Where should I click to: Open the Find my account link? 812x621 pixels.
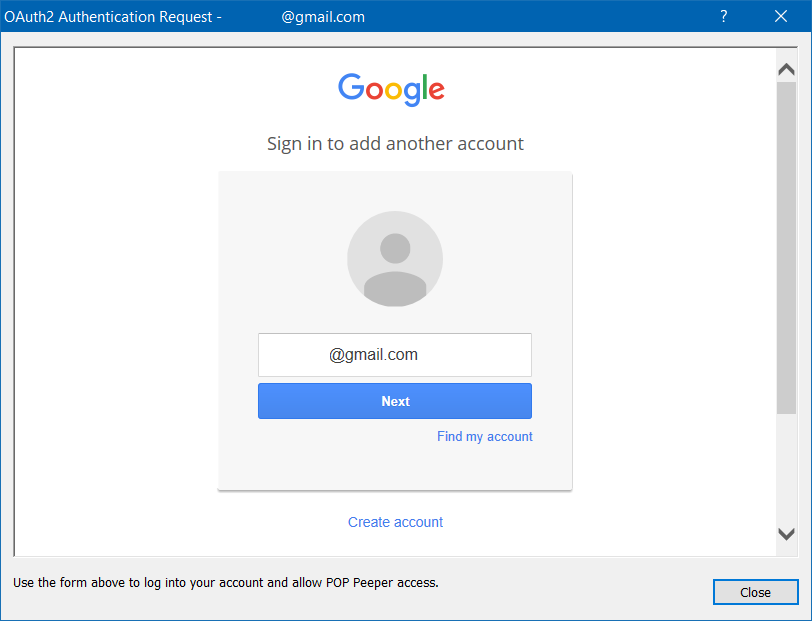[485, 436]
